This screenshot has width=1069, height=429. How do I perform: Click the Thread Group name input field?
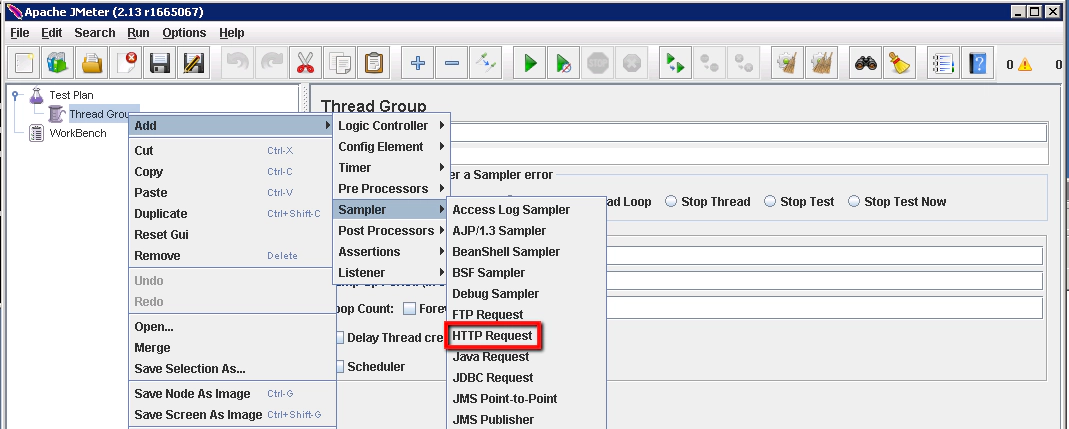[747, 132]
